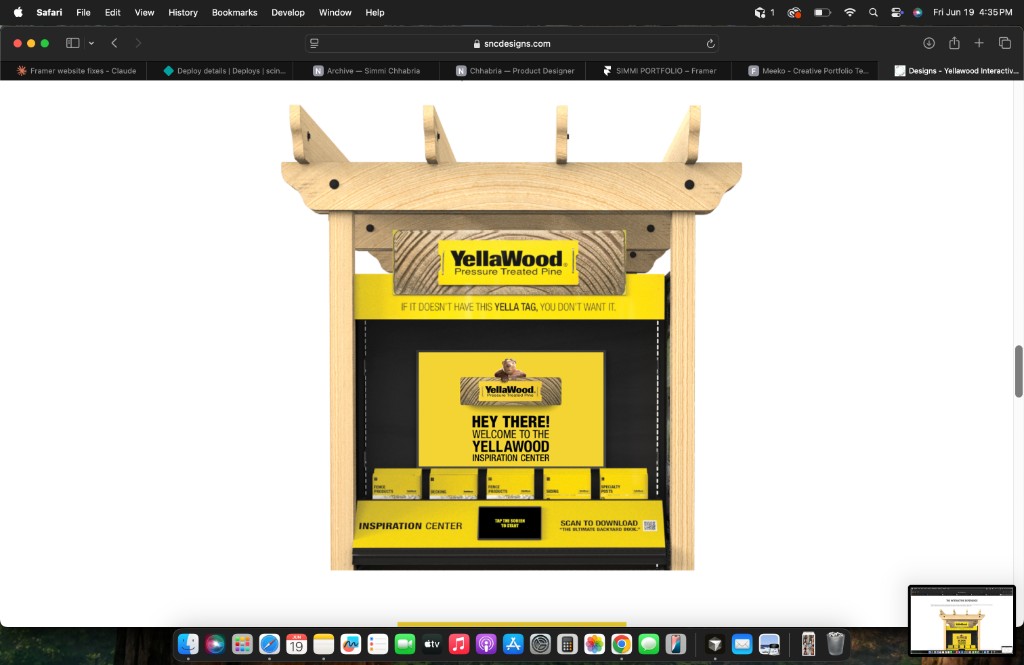Viewport: 1024px width, 665px height.
Task: Toggle the Safari sidebar button
Action: coord(72,43)
